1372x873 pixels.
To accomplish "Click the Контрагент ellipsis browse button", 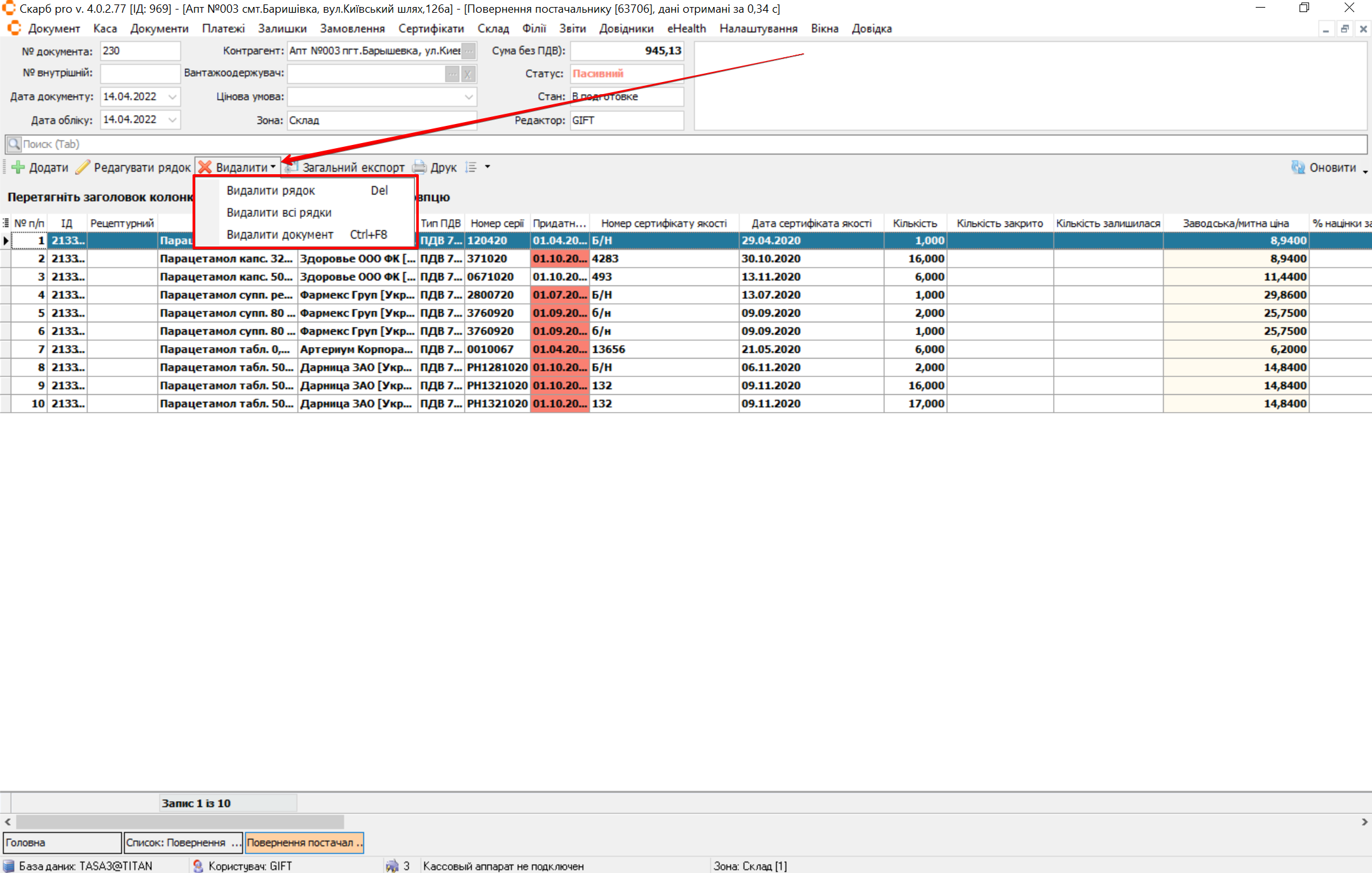I will coord(468,51).
